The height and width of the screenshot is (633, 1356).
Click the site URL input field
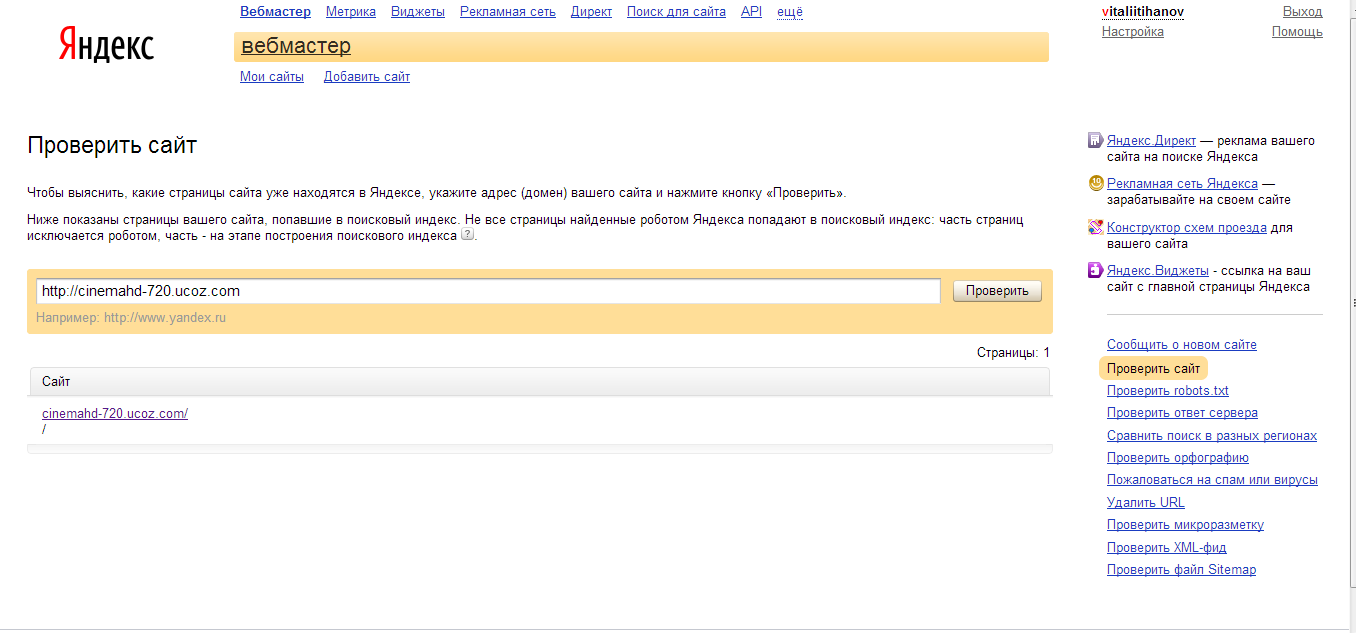tap(488, 291)
